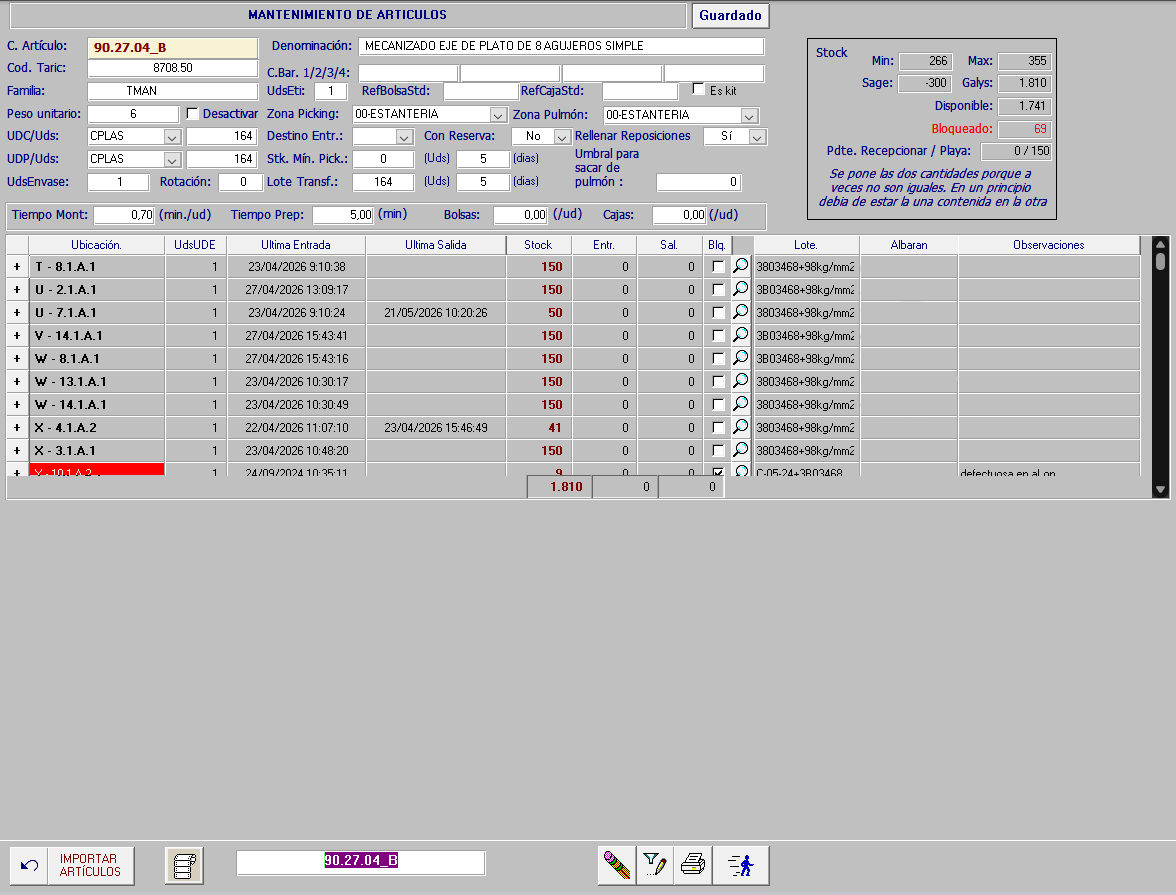Toggle the Es kit checkbox
Screen dimensions: 1176x895
point(699,89)
